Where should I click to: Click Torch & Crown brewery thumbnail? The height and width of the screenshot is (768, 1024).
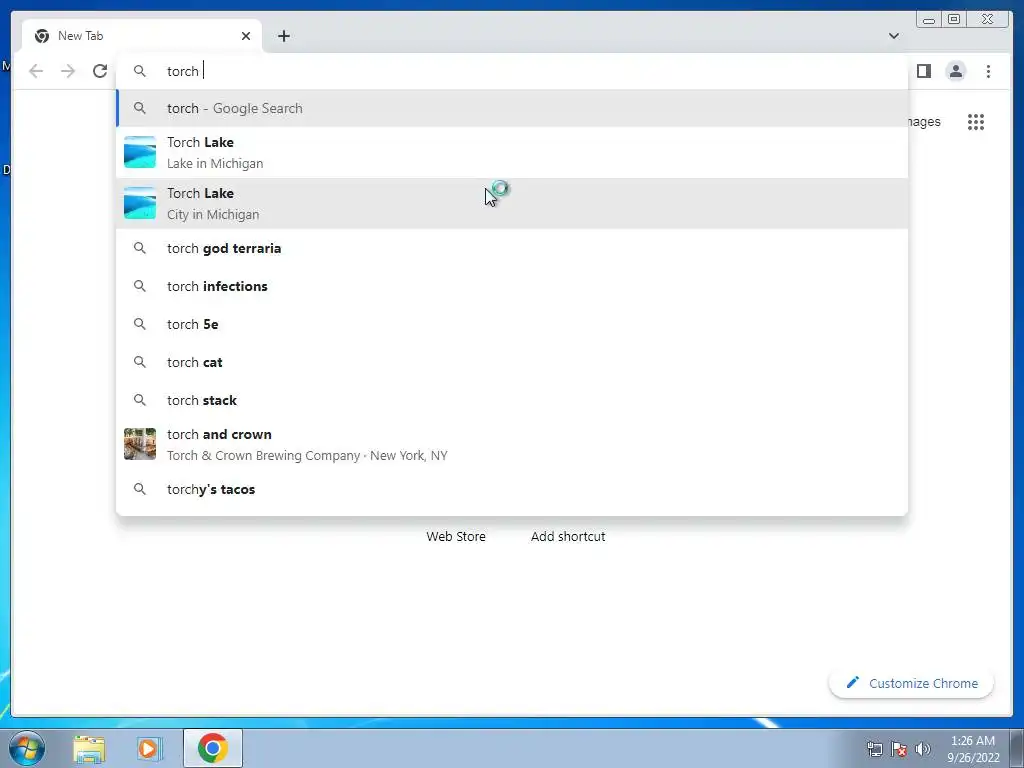click(140, 444)
